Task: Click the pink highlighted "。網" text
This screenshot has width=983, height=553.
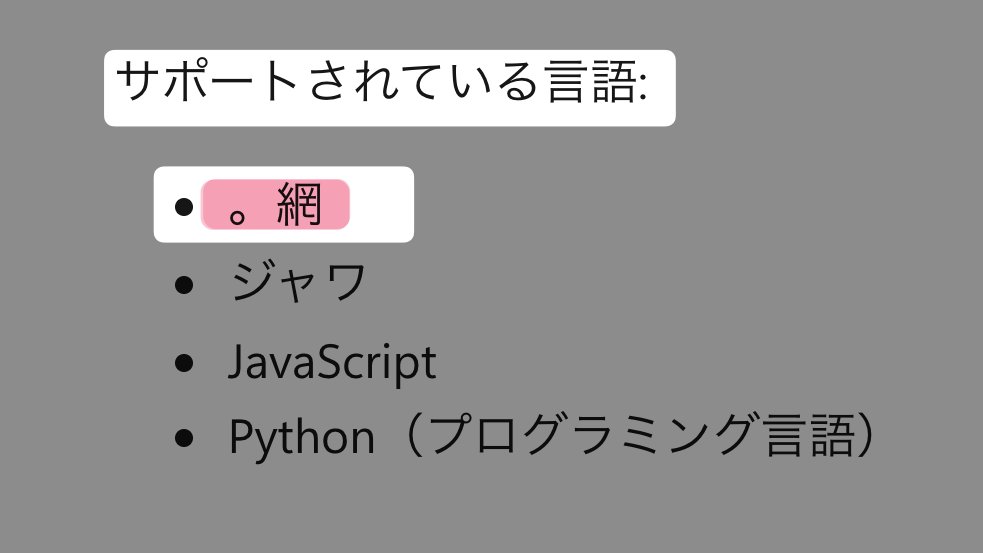Action: [x=275, y=205]
